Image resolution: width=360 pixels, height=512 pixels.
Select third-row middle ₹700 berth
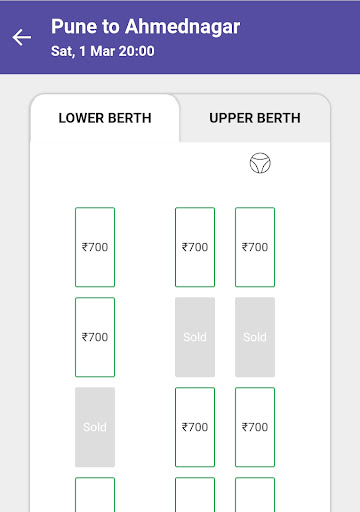coord(195,427)
